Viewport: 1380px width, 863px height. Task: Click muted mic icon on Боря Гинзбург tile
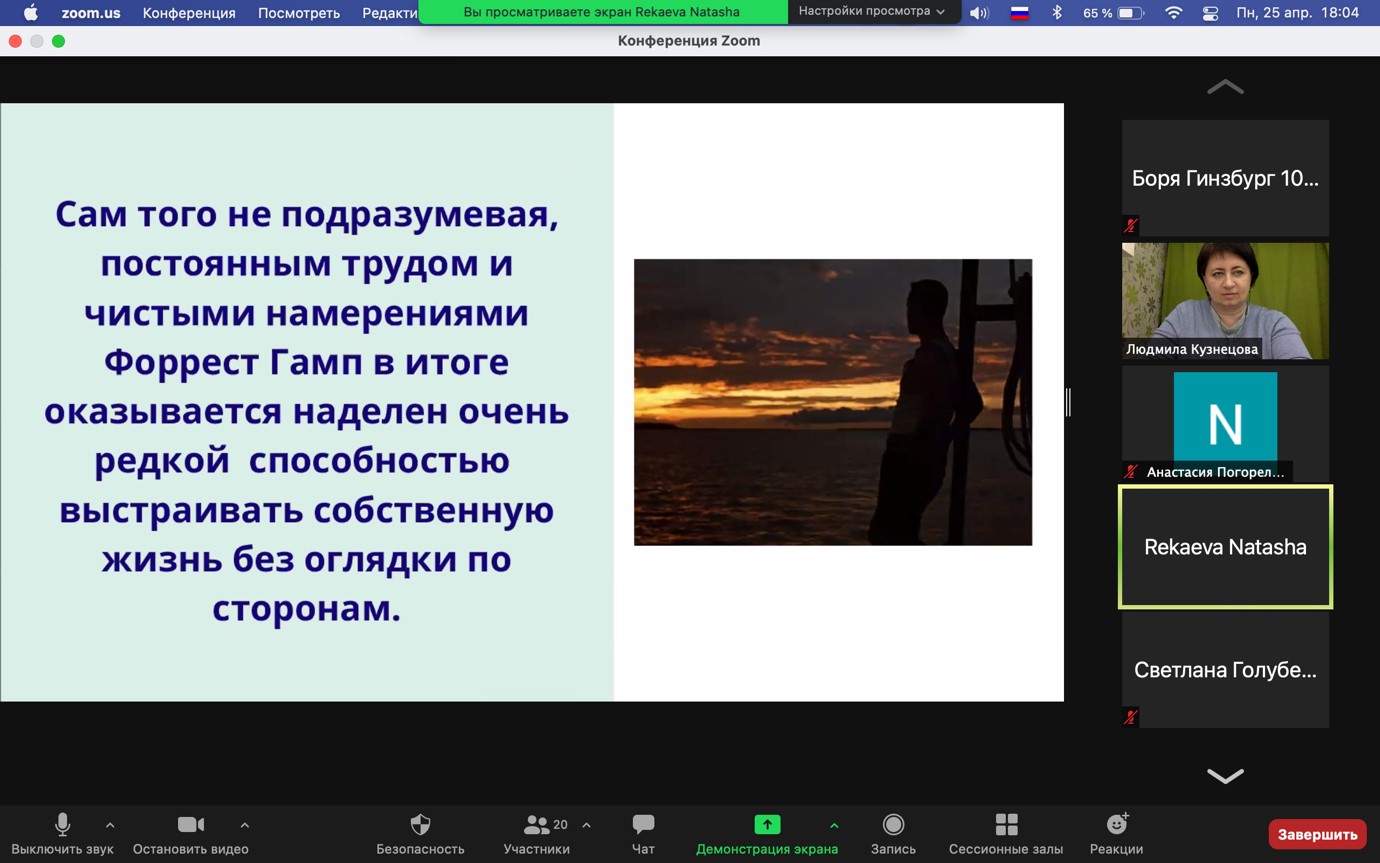pyautogui.click(x=1131, y=225)
